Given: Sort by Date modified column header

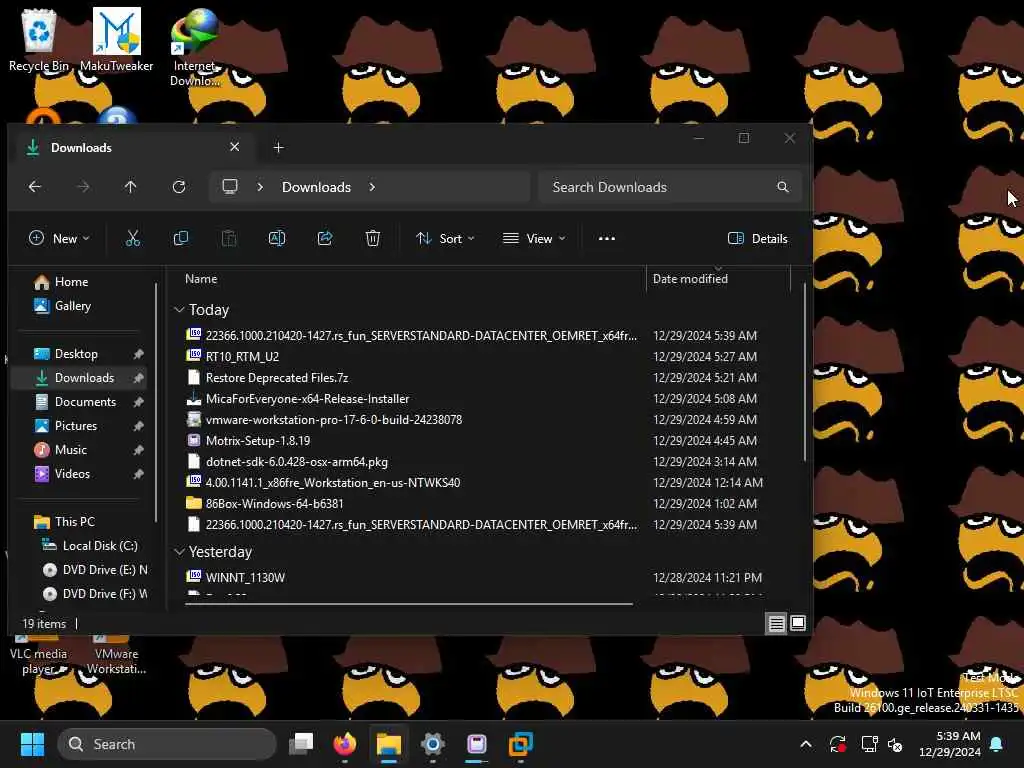Looking at the screenshot, I should [690, 279].
